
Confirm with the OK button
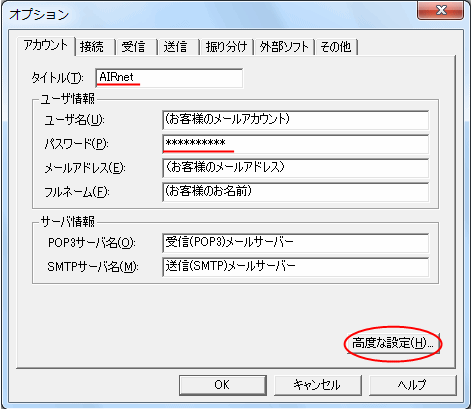point(223,385)
